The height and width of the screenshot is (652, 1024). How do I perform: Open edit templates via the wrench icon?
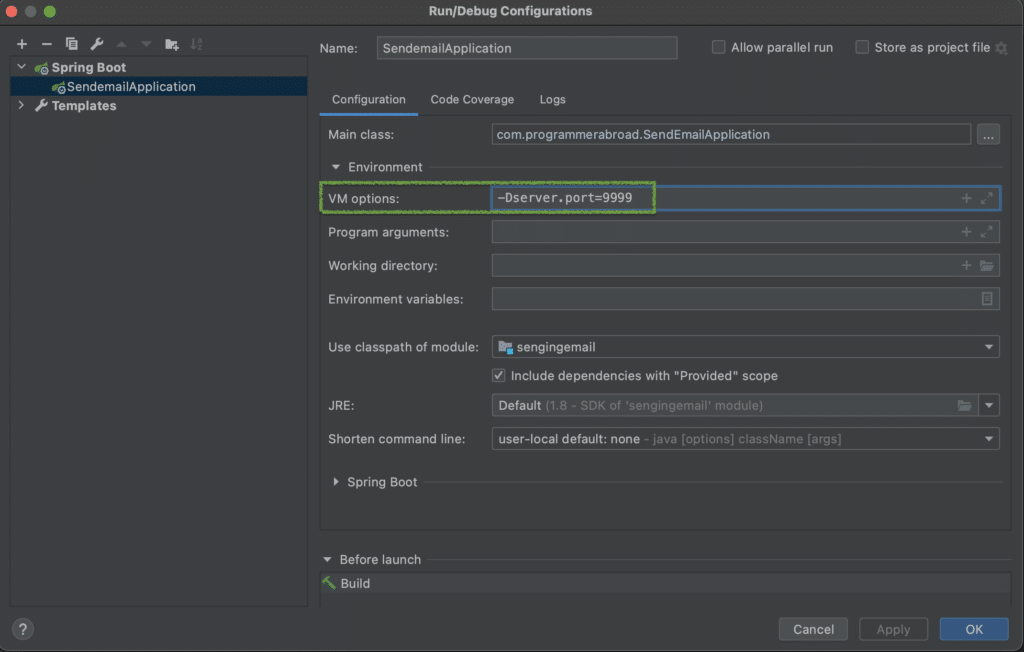pos(96,44)
